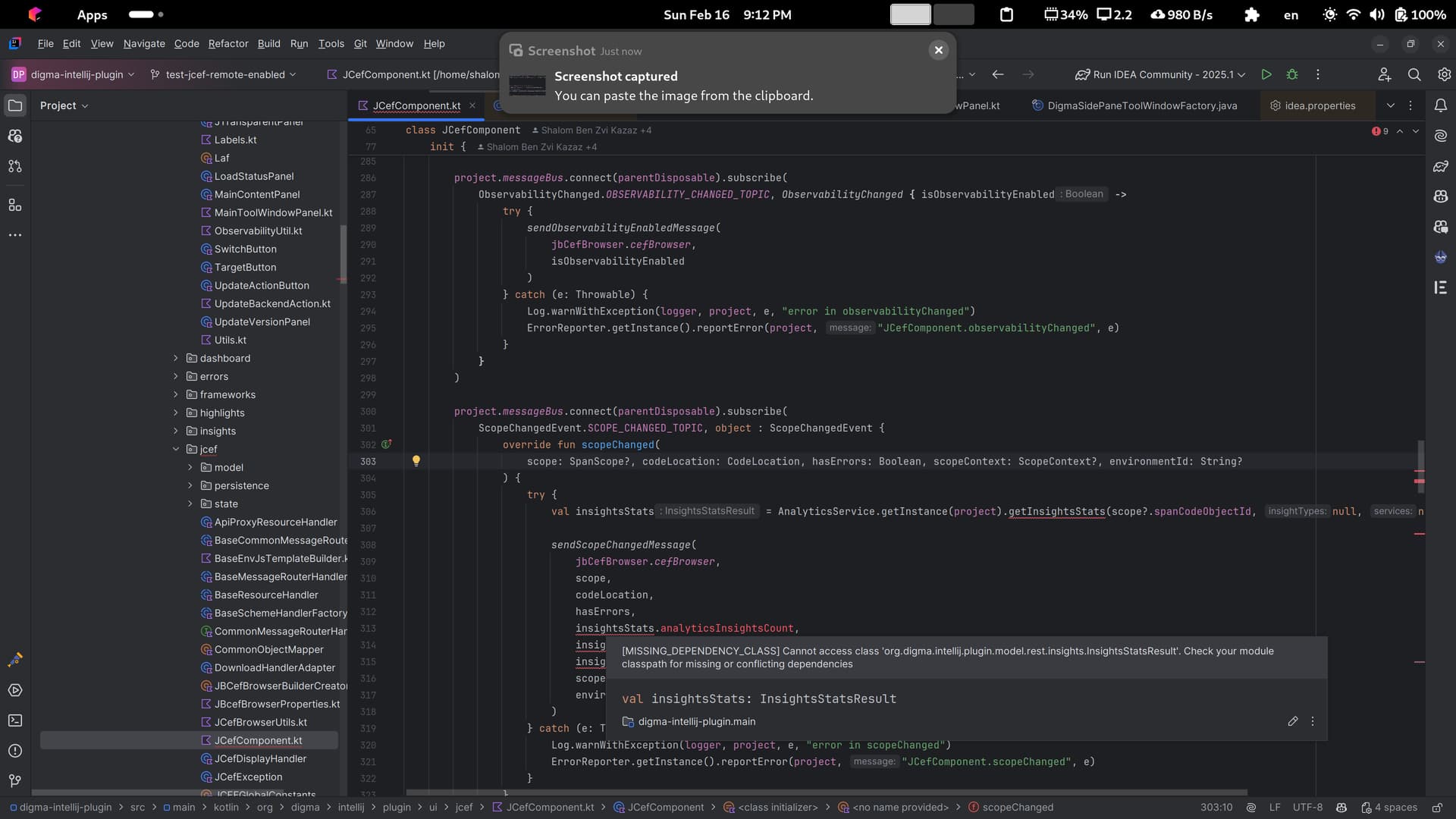Click the Run green play icon

1266,74
